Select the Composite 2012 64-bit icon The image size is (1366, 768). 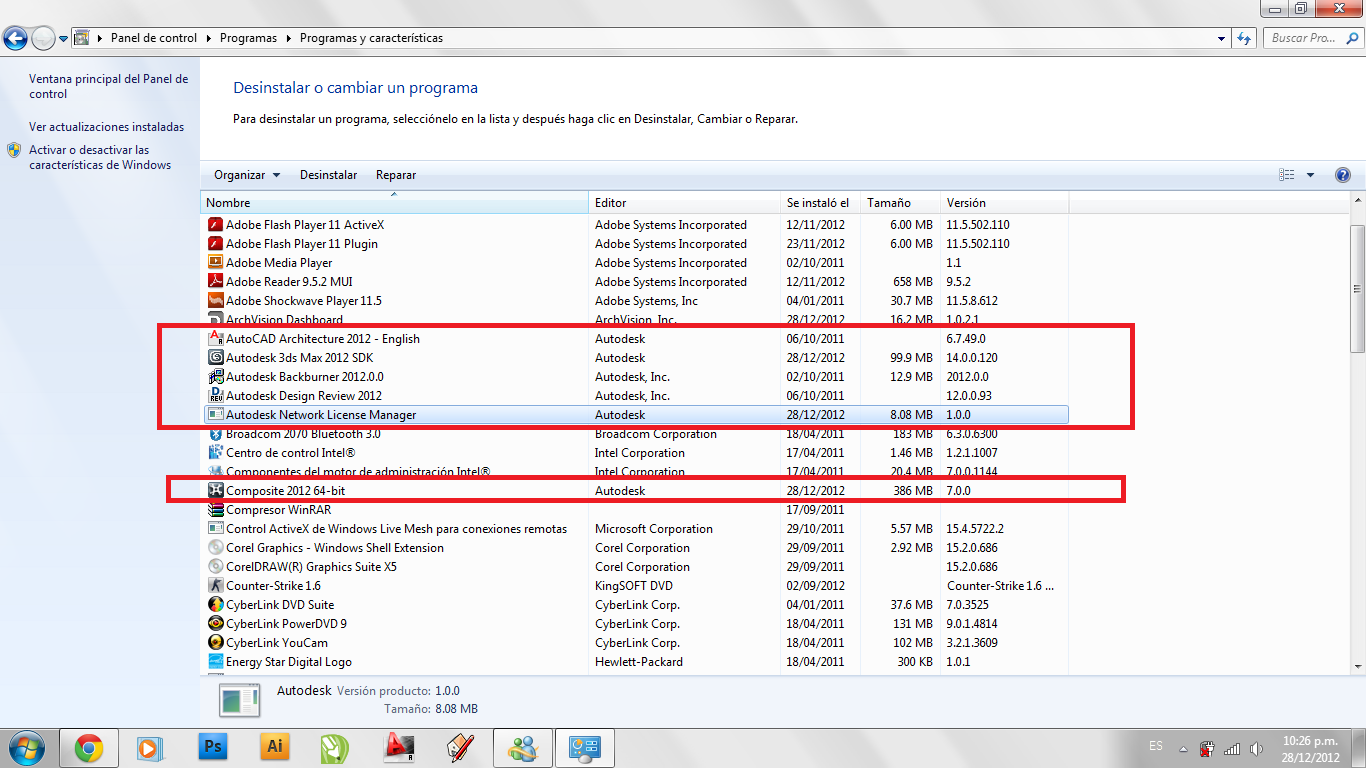pos(215,491)
